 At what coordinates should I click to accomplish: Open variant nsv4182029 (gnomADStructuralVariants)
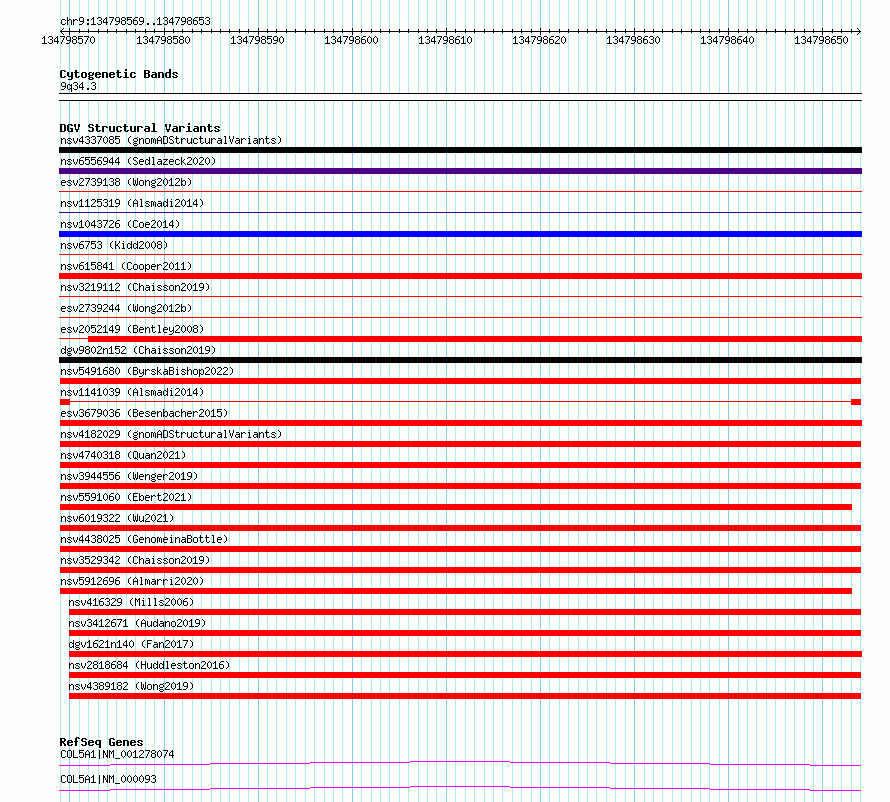click(x=171, y=434)
